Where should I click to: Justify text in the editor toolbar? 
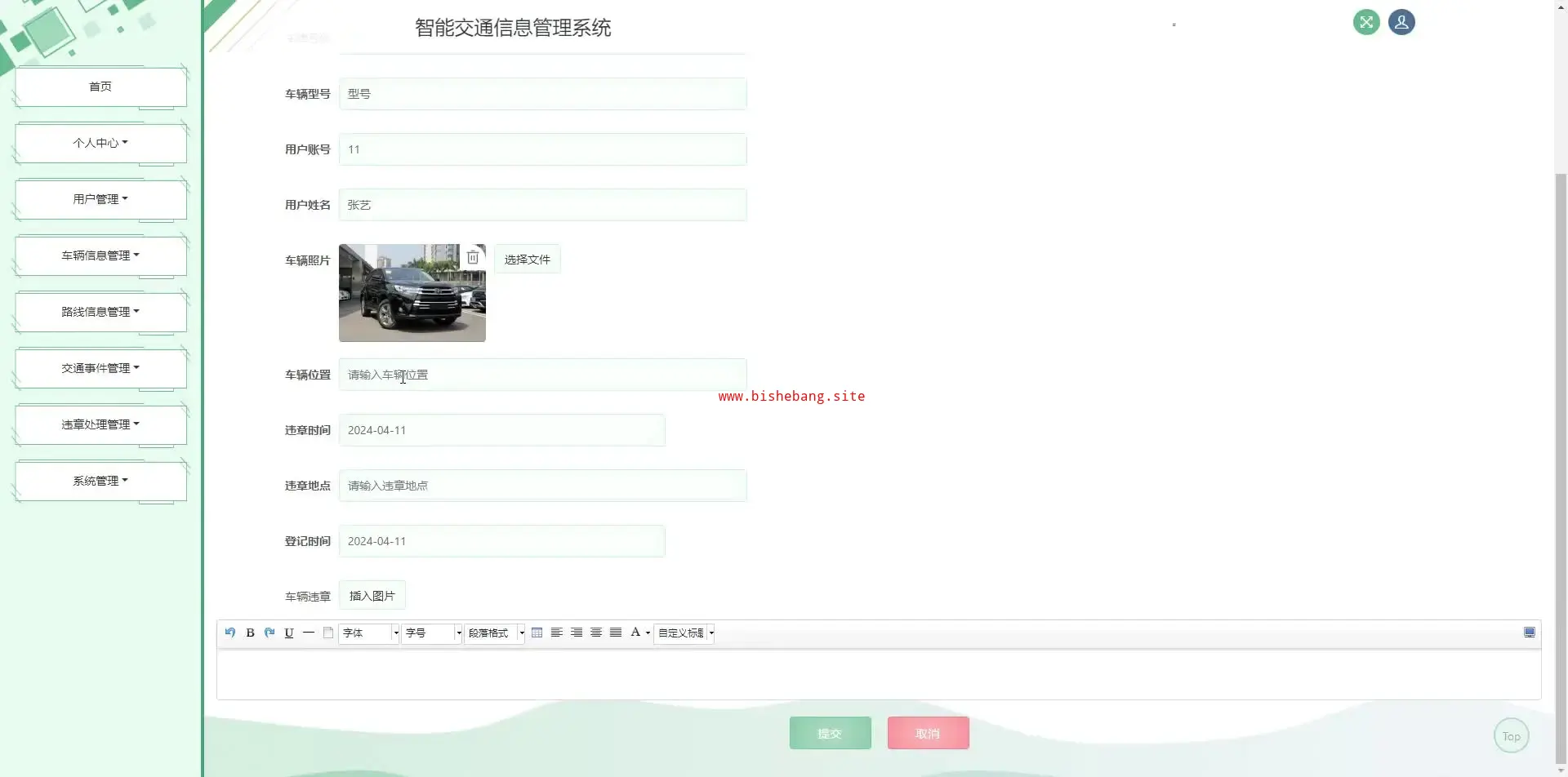coord(616,633)
